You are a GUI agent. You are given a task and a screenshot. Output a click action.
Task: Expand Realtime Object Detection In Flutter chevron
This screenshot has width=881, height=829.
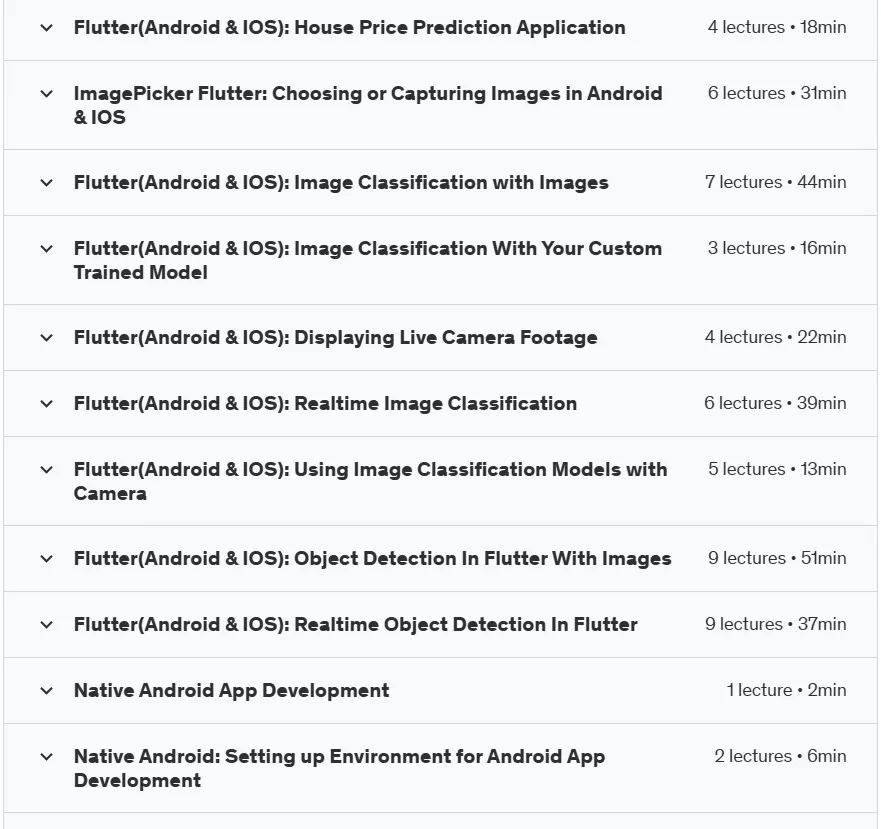point(47,624)
